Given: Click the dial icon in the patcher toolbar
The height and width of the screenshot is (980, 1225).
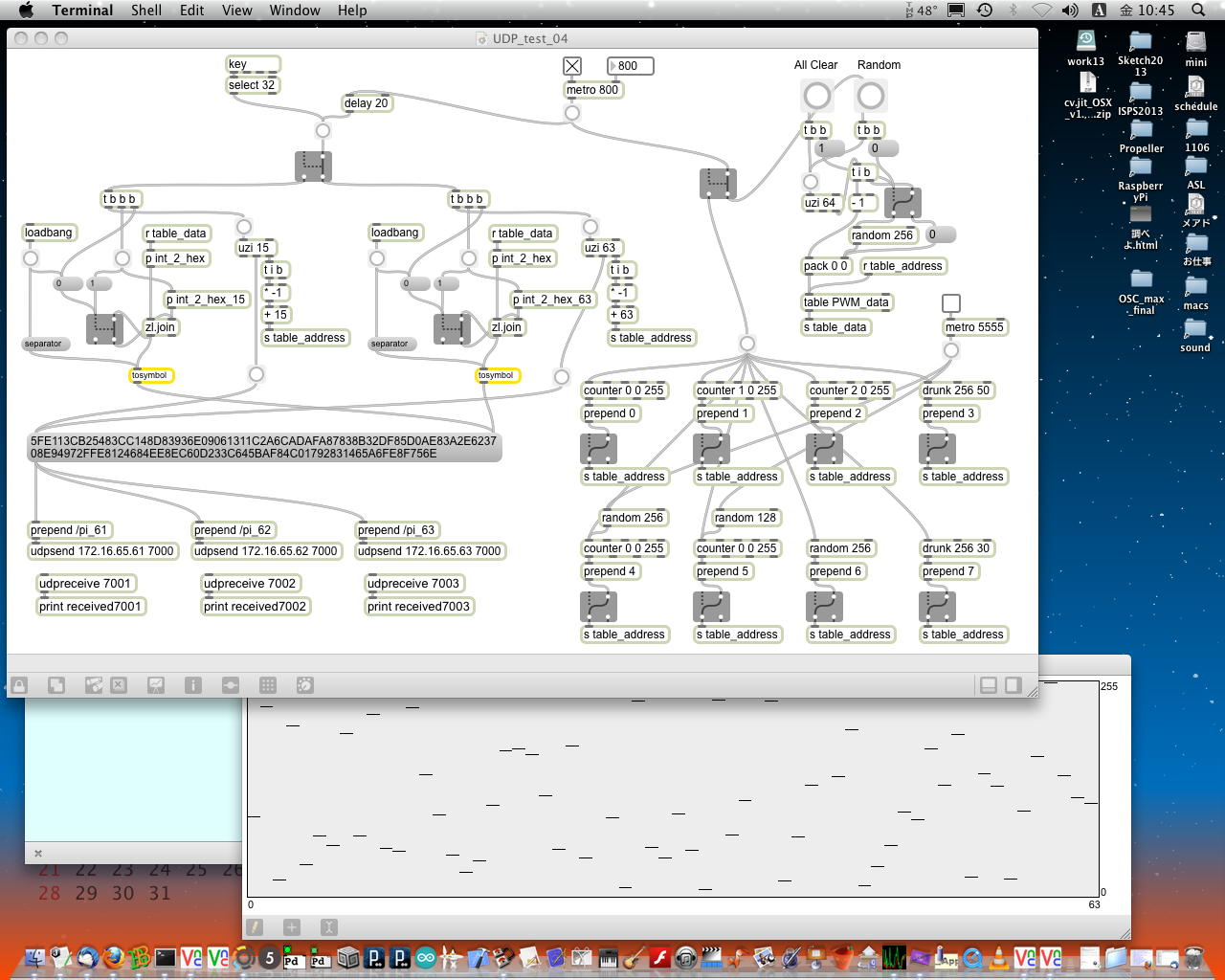Looking at the screenshot, I should coord(305,685).
